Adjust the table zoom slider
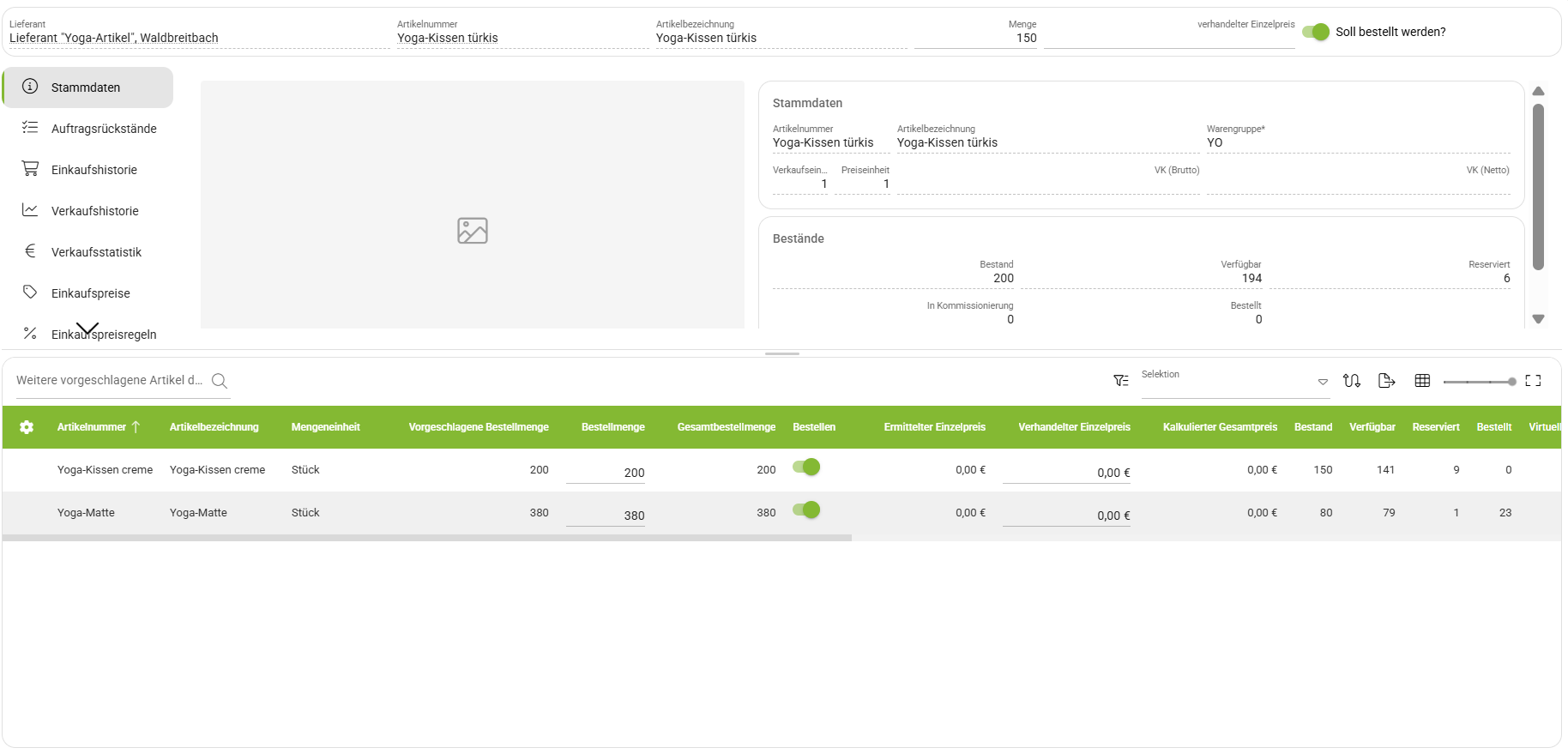 coord(1480,382)
